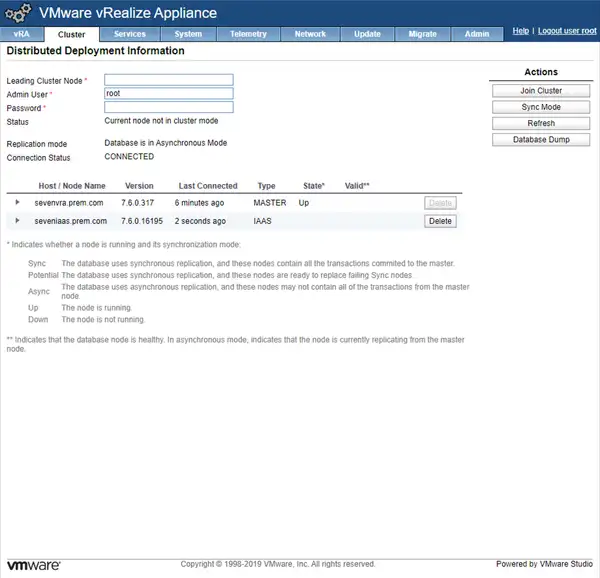Expand the seveniaas.prem.com node row
The image size is (600, 578).
pos(17,221)
